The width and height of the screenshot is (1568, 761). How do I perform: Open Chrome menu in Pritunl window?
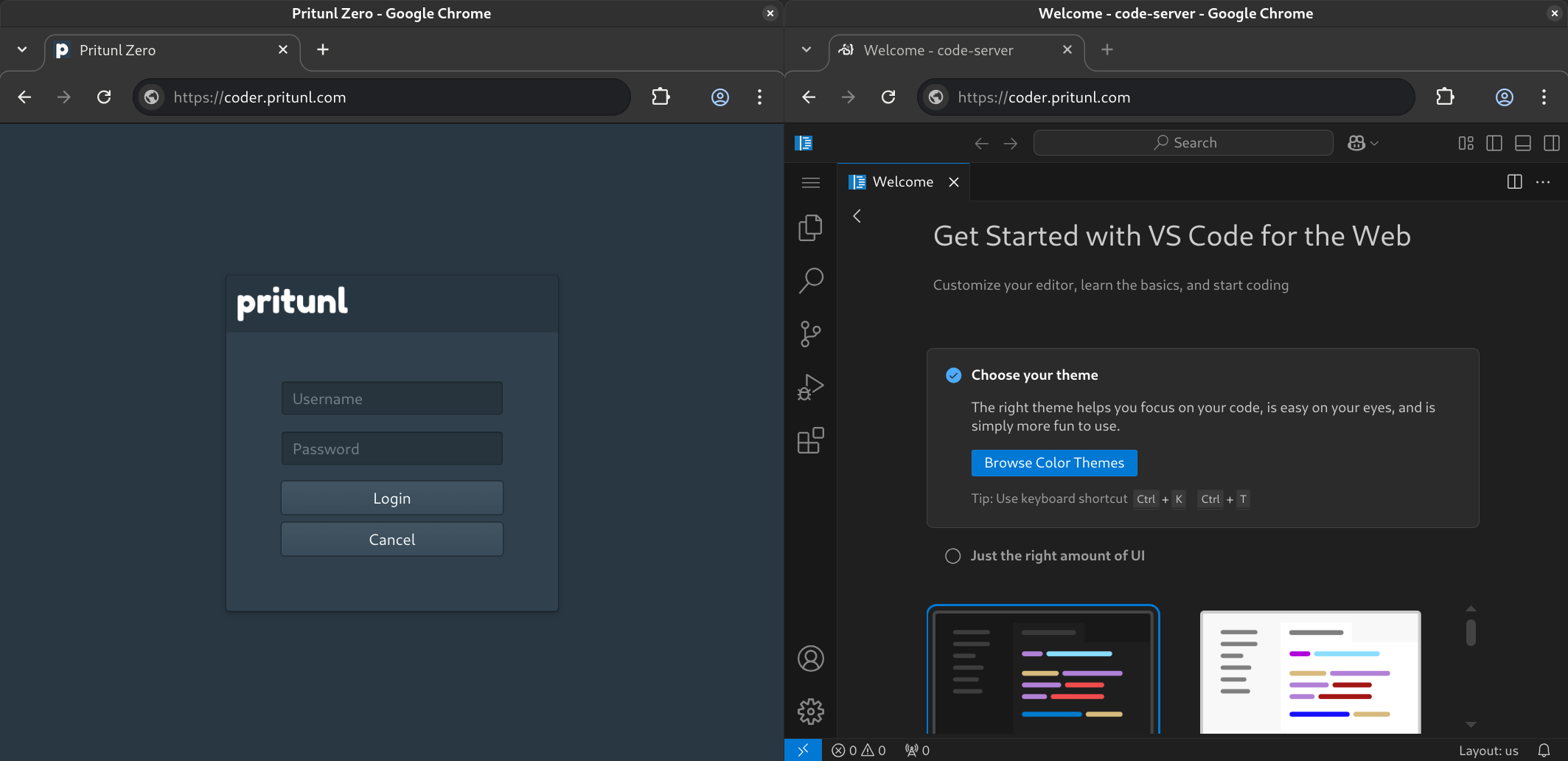click(x=760, y=97)
